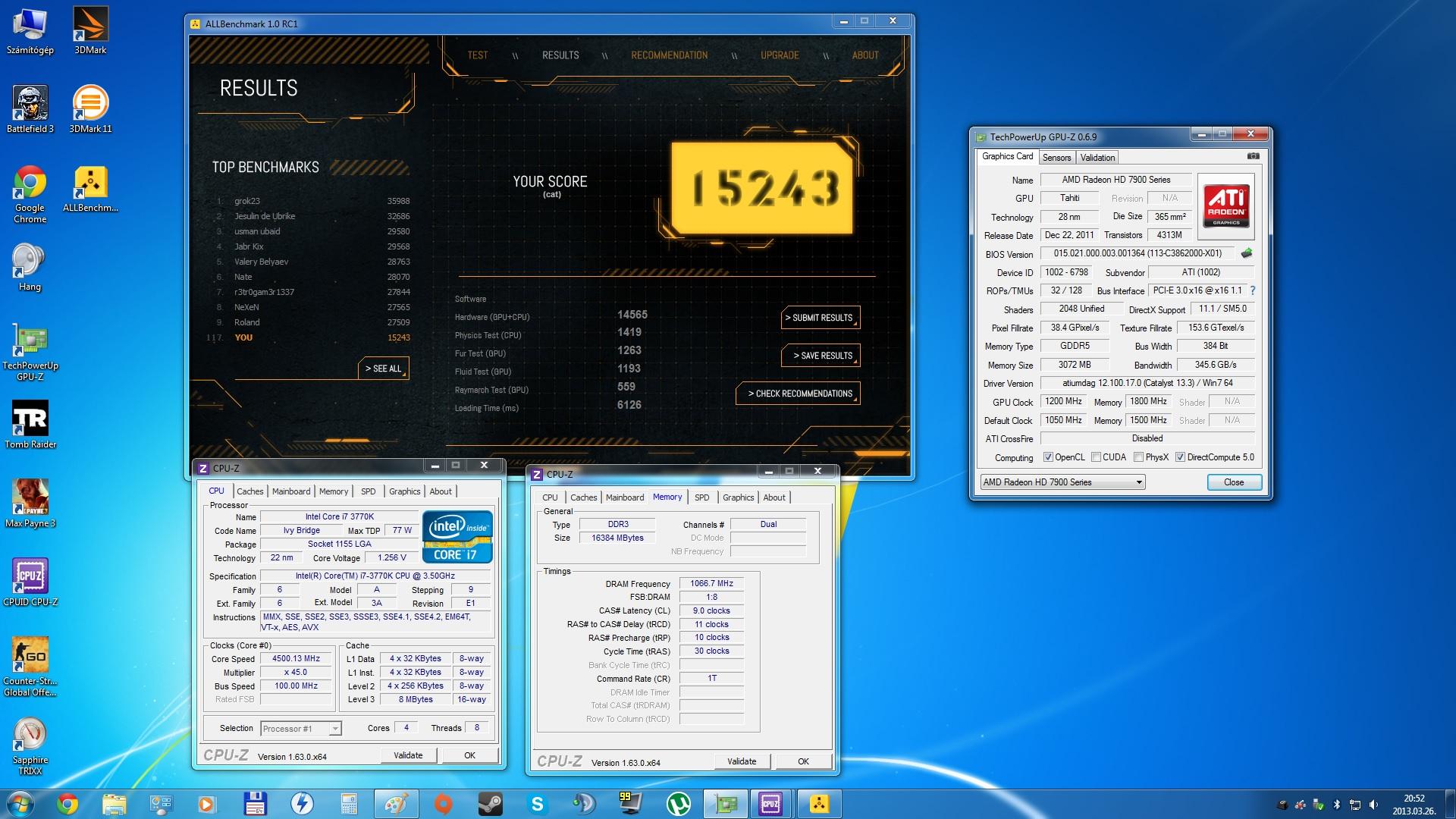Open Paint palette icon in the taskbar

coord(396,804)
